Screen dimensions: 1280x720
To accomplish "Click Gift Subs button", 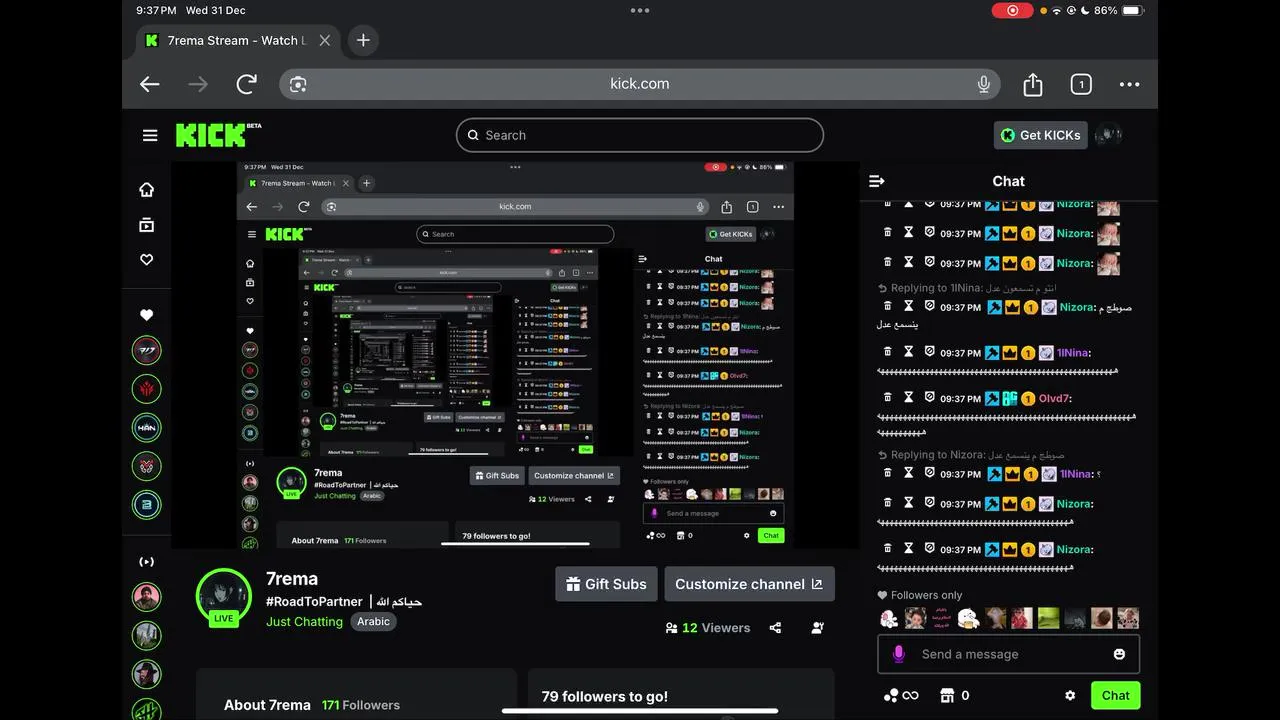I will click(606, 584).
